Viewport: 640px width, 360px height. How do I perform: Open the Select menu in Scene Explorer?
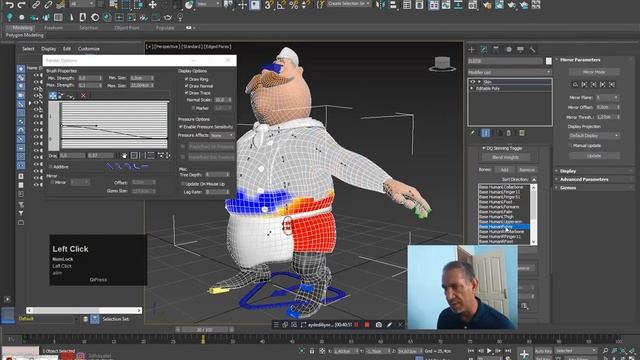(x=28, y=49)
